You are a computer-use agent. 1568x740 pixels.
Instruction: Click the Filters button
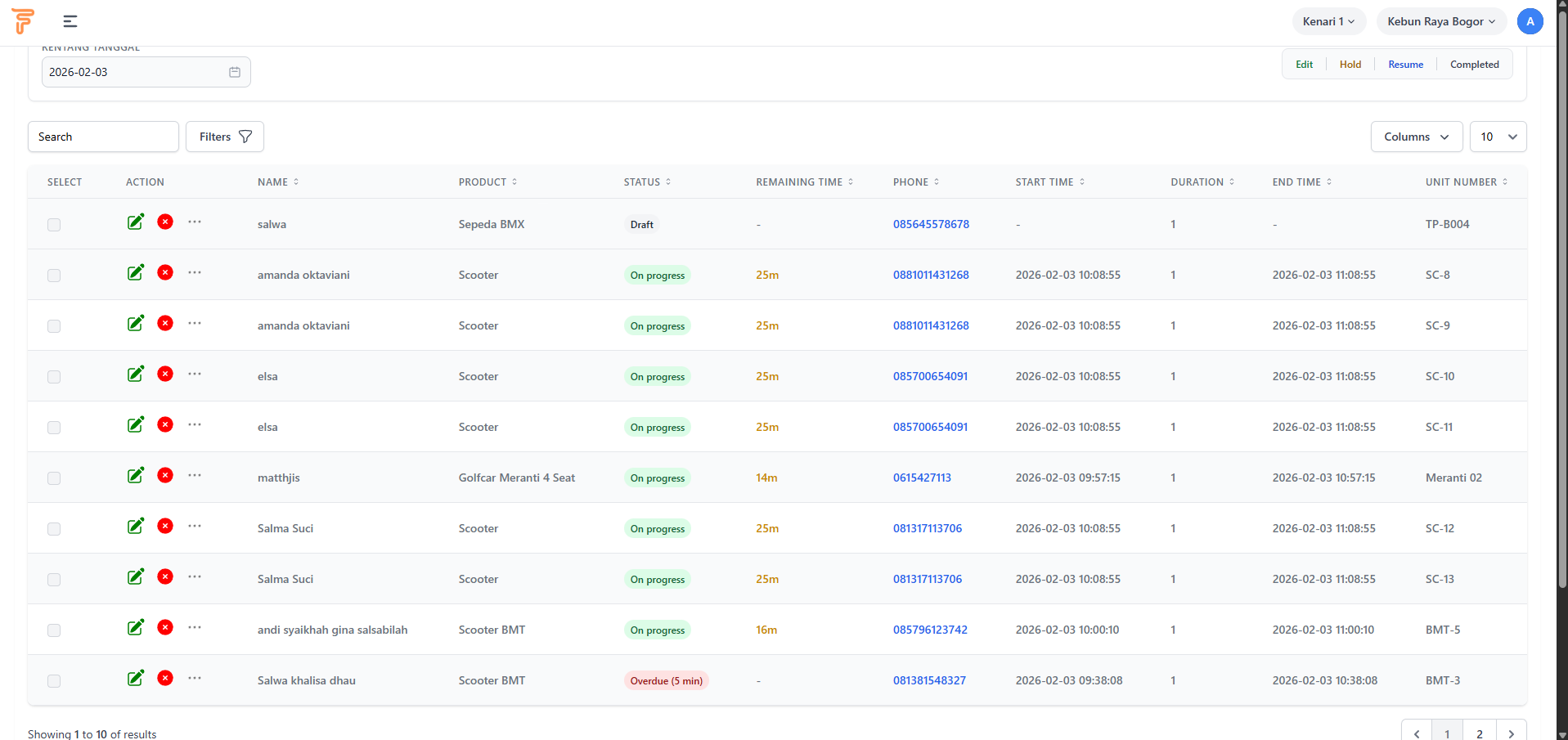click(x=225, y=137)
